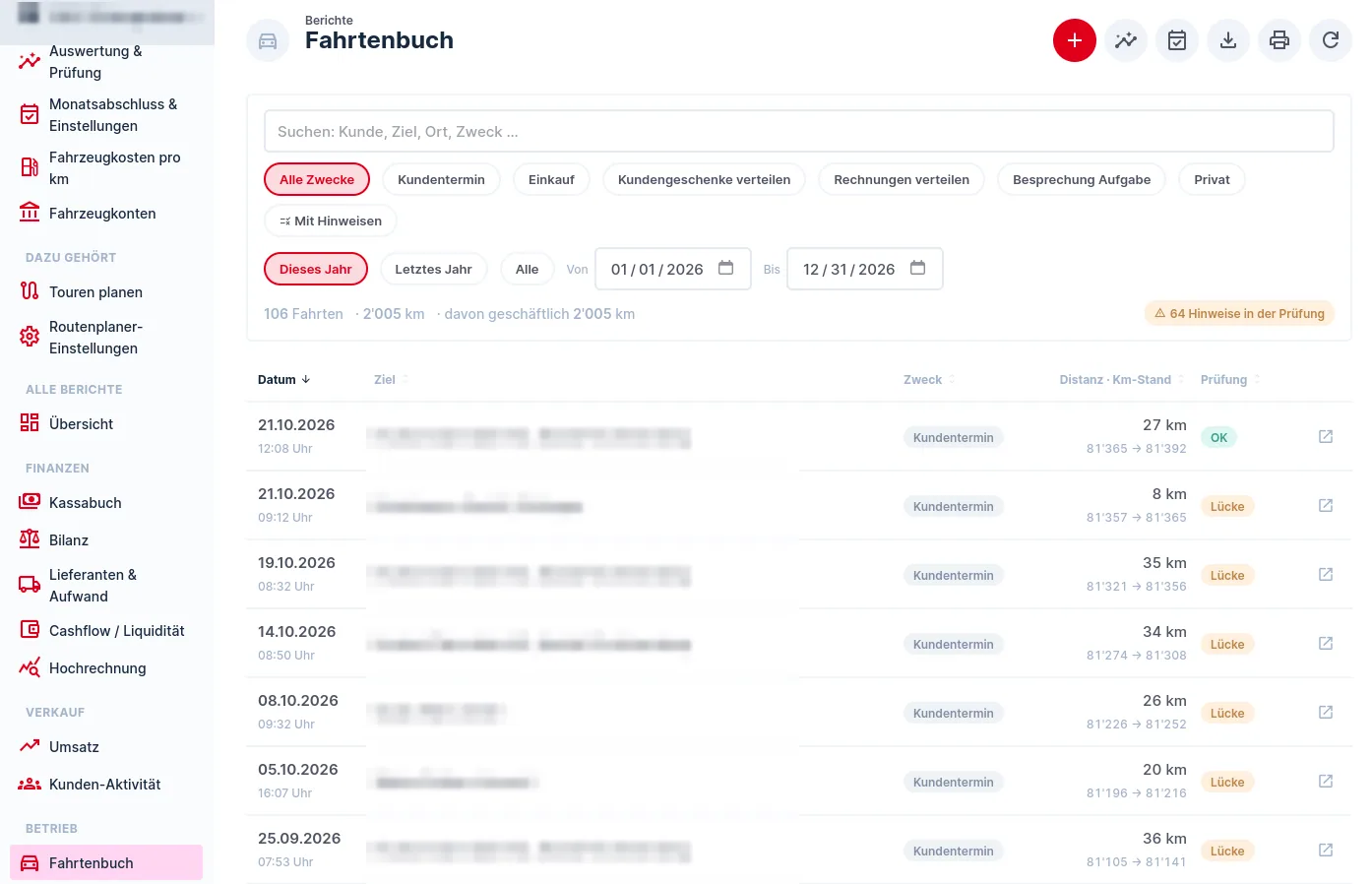
Task: Open trip details for 19.10.2026 row
Action: point(1326,574)
